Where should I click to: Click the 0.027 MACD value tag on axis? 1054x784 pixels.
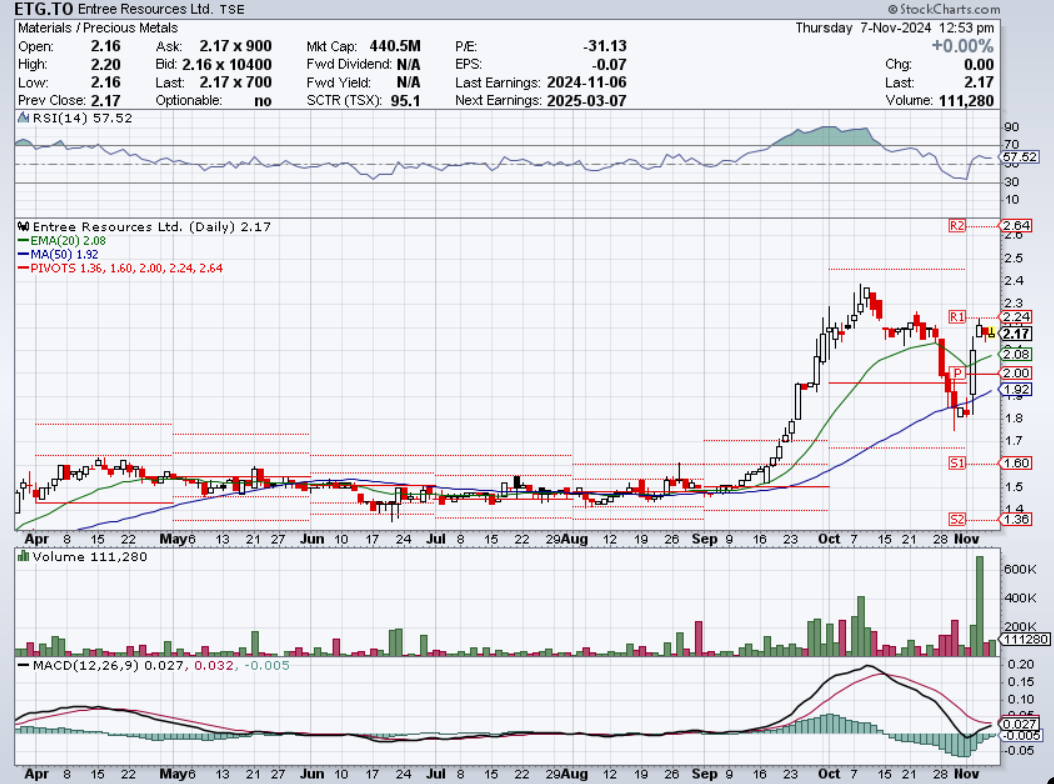point(1020,724)
